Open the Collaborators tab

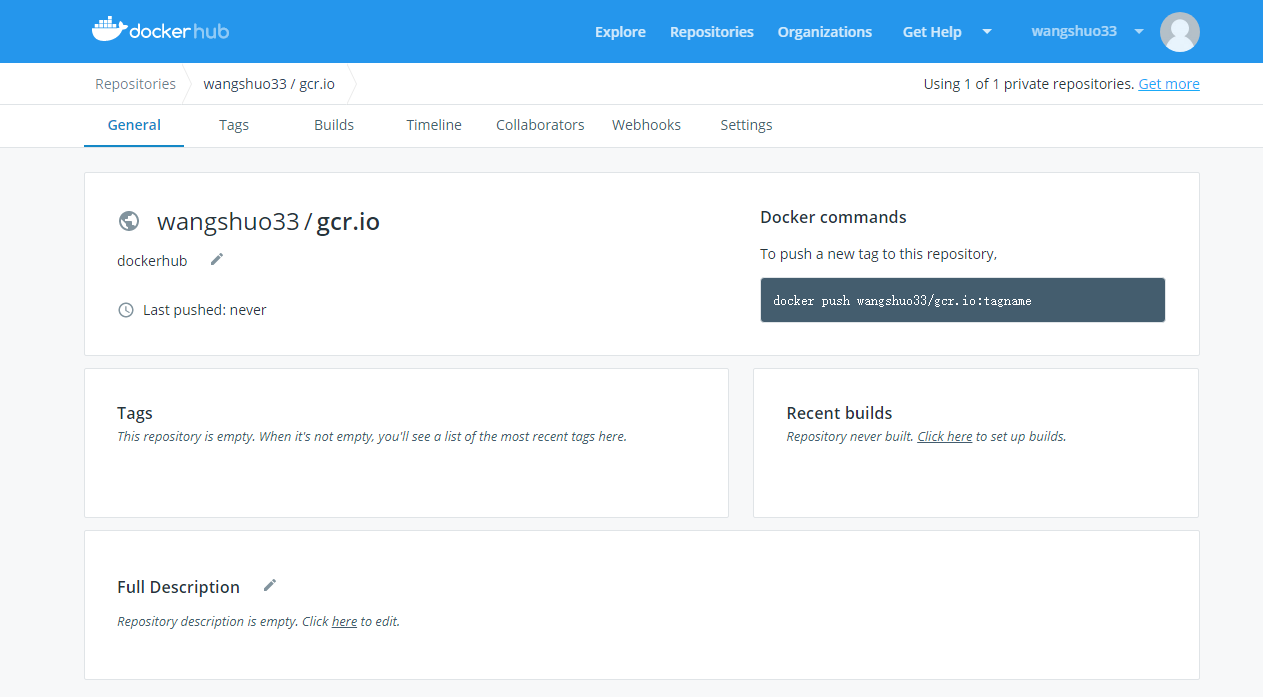click(x=540, y=125)
